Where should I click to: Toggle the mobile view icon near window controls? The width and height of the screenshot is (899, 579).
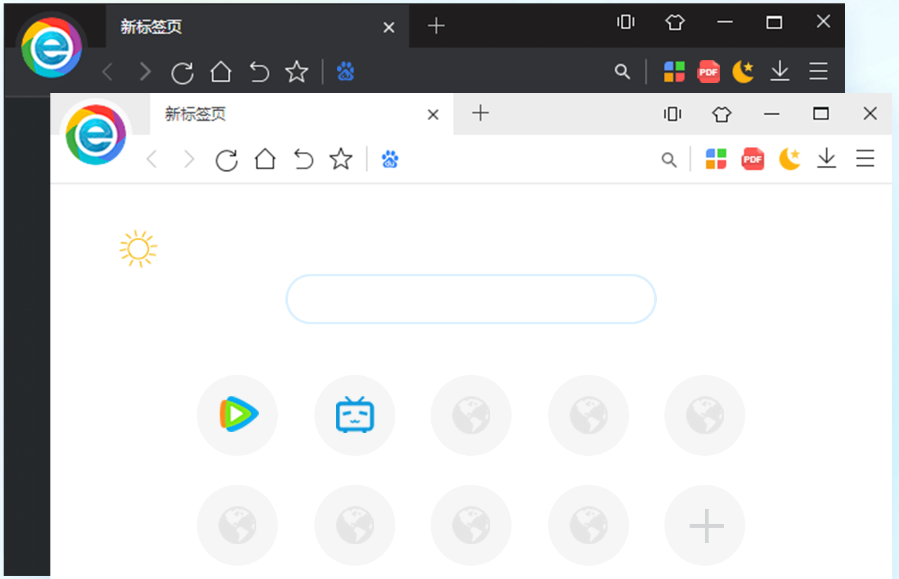671,114
